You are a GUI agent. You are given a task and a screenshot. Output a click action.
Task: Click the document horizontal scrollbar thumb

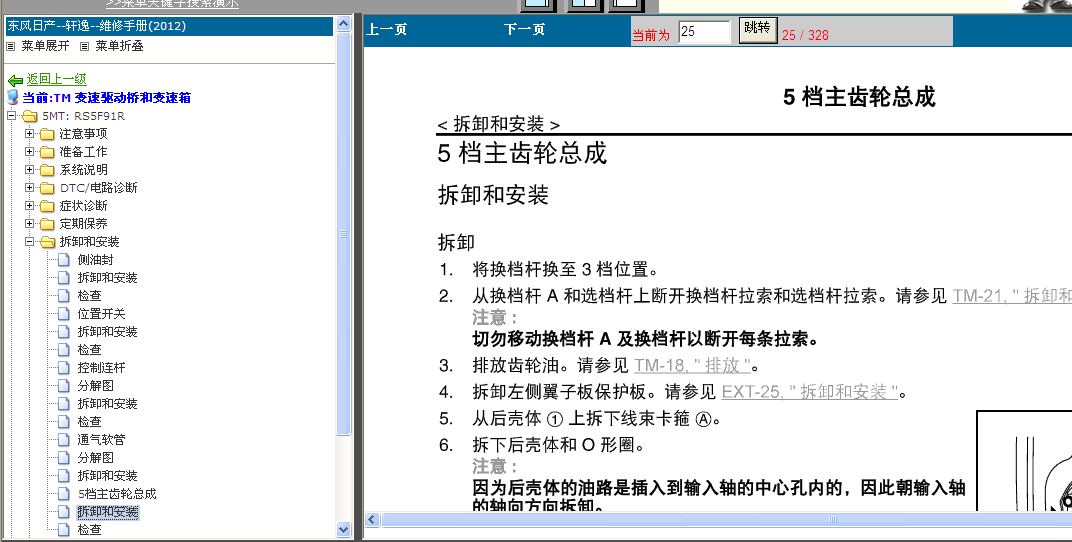tap(726, 519)
